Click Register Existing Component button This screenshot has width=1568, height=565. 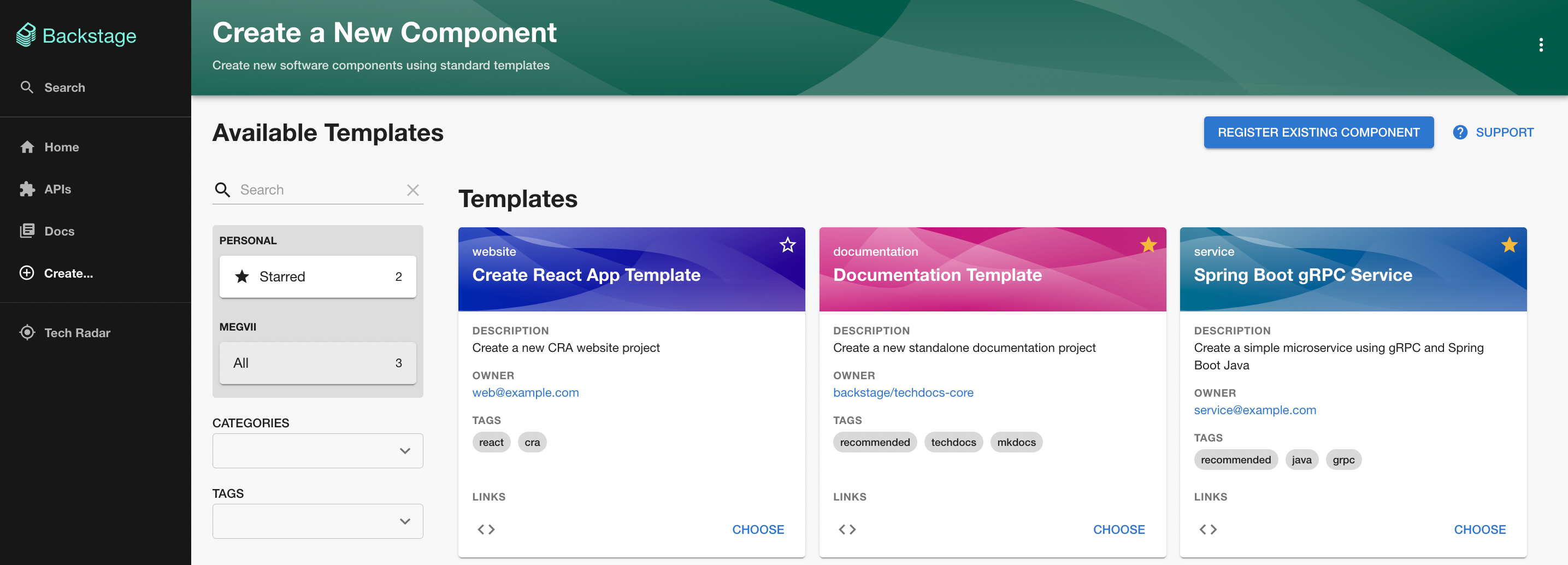point(1318,132)
